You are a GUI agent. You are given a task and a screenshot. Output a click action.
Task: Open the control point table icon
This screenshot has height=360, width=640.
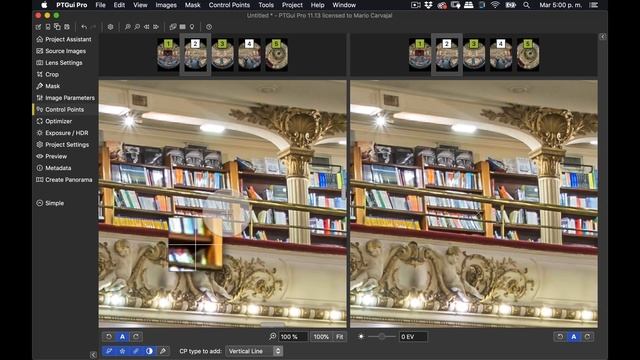point(182,27)
